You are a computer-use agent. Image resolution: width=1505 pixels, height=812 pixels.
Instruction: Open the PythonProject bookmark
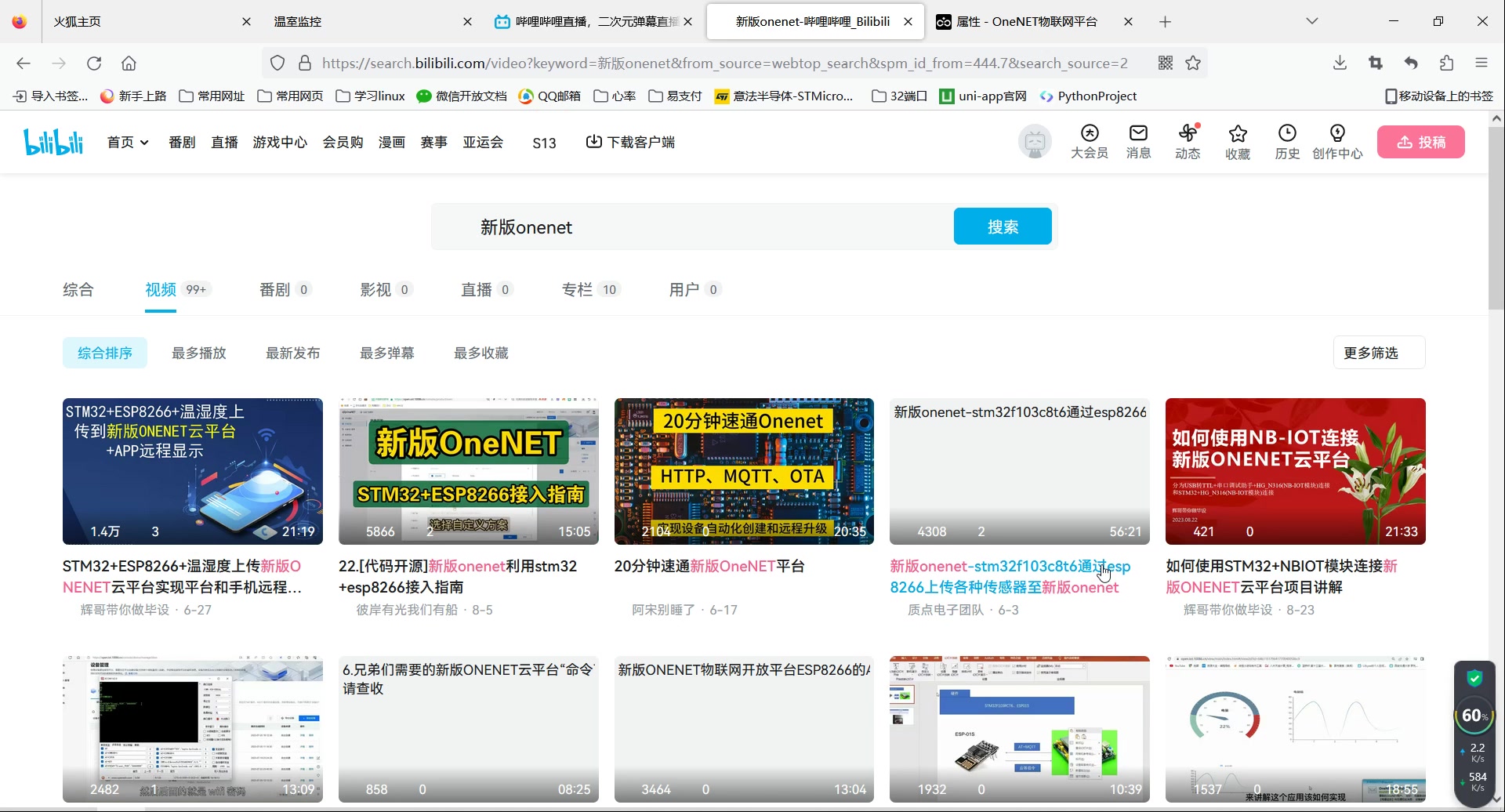click(x=1089, y=96)
